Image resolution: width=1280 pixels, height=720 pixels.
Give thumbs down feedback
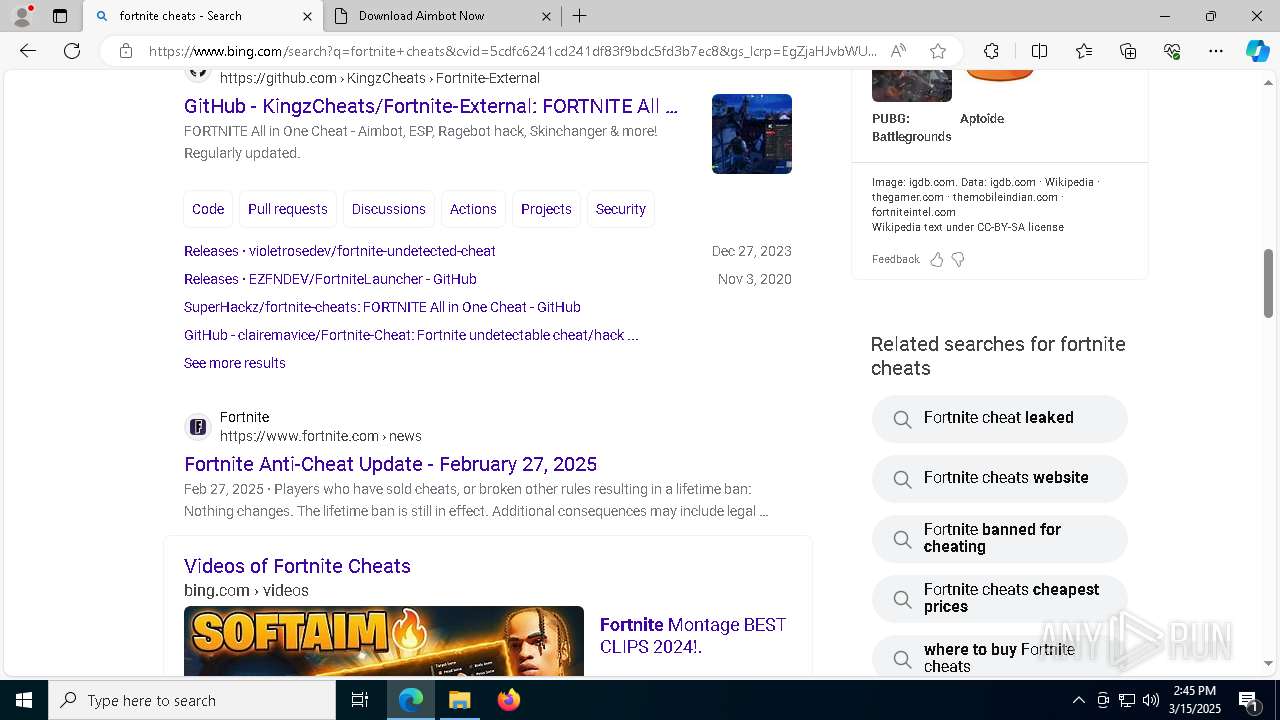[x=958, y=259]
